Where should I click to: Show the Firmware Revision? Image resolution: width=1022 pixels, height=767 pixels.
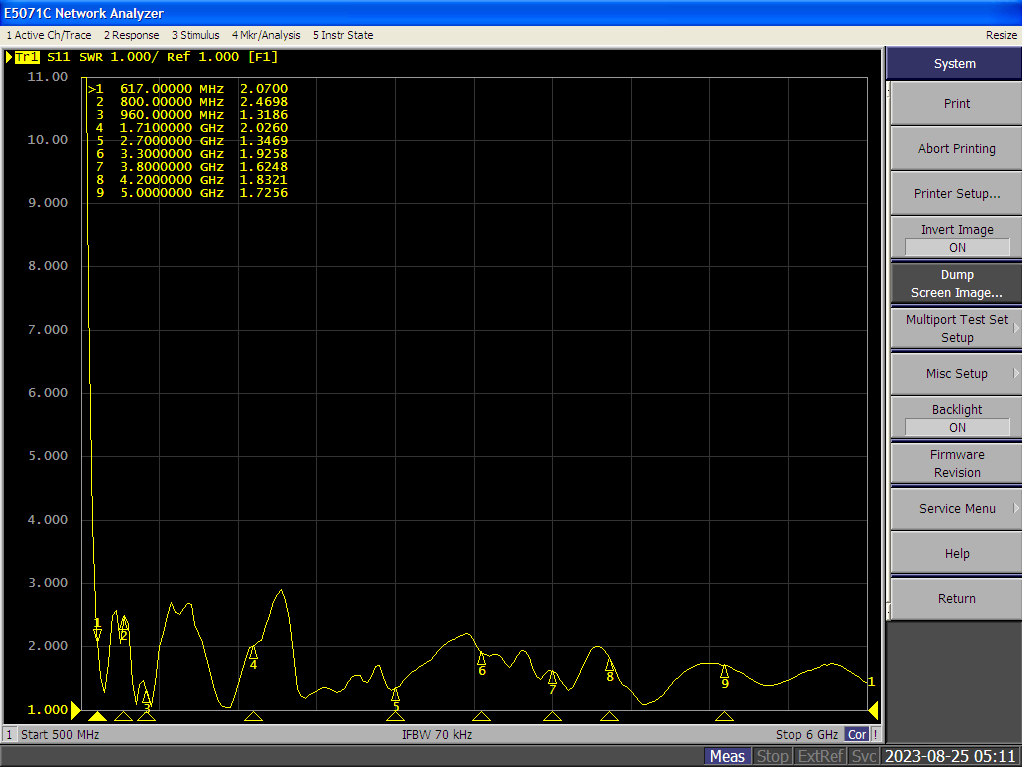956,463
